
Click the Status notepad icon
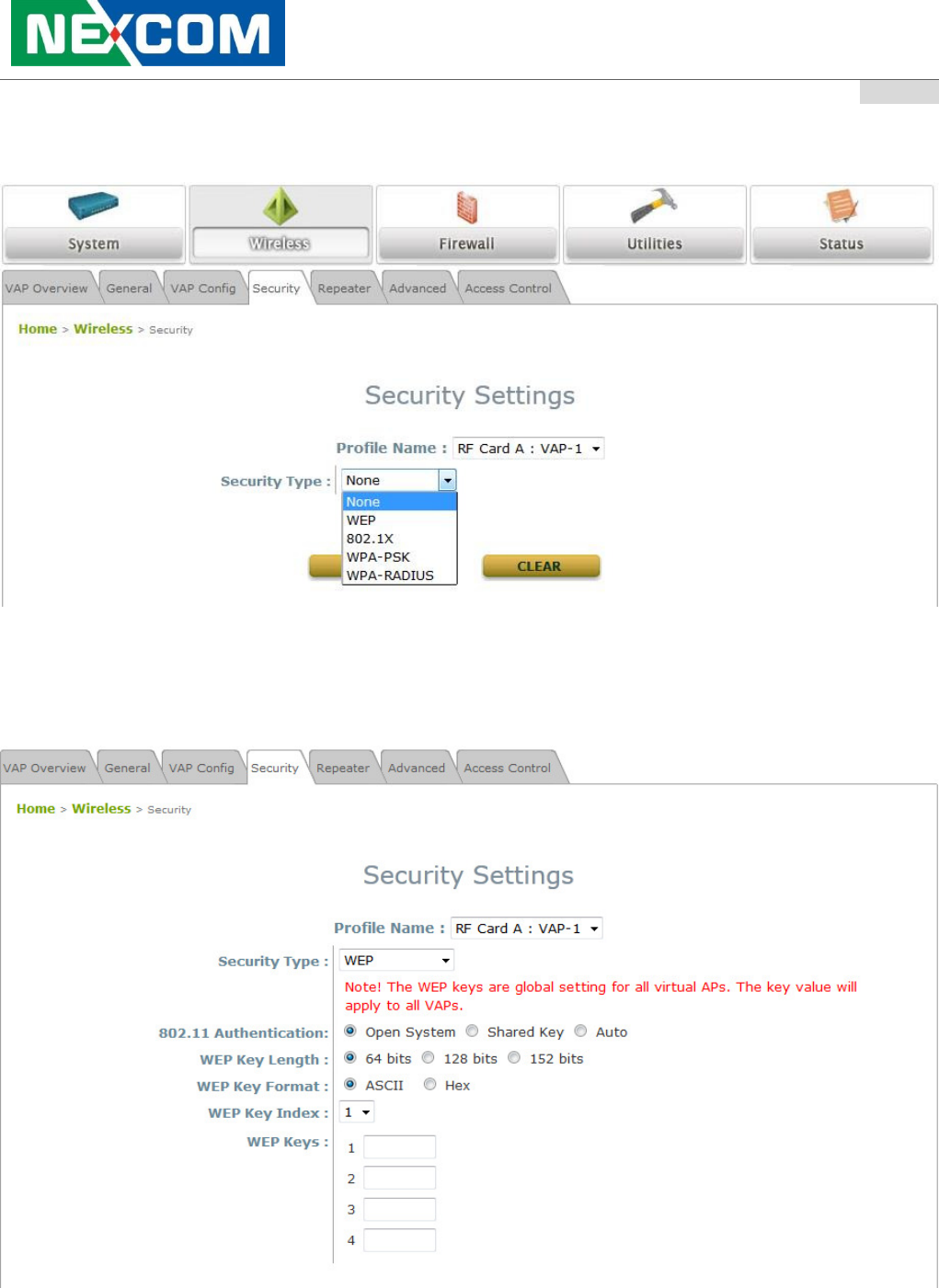(841, 206)
